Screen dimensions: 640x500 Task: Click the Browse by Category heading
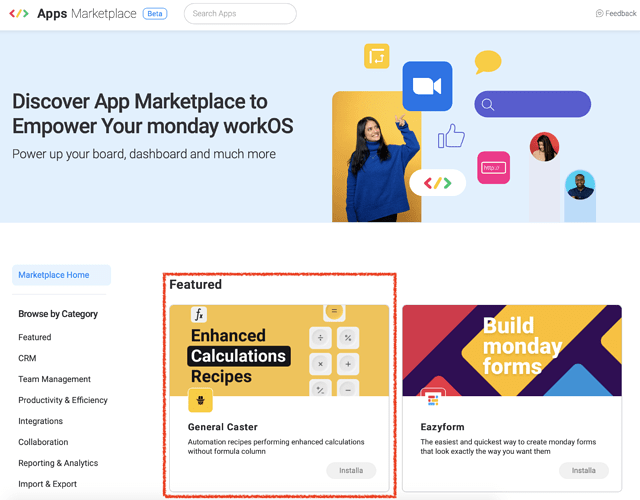tap(58, 314)
